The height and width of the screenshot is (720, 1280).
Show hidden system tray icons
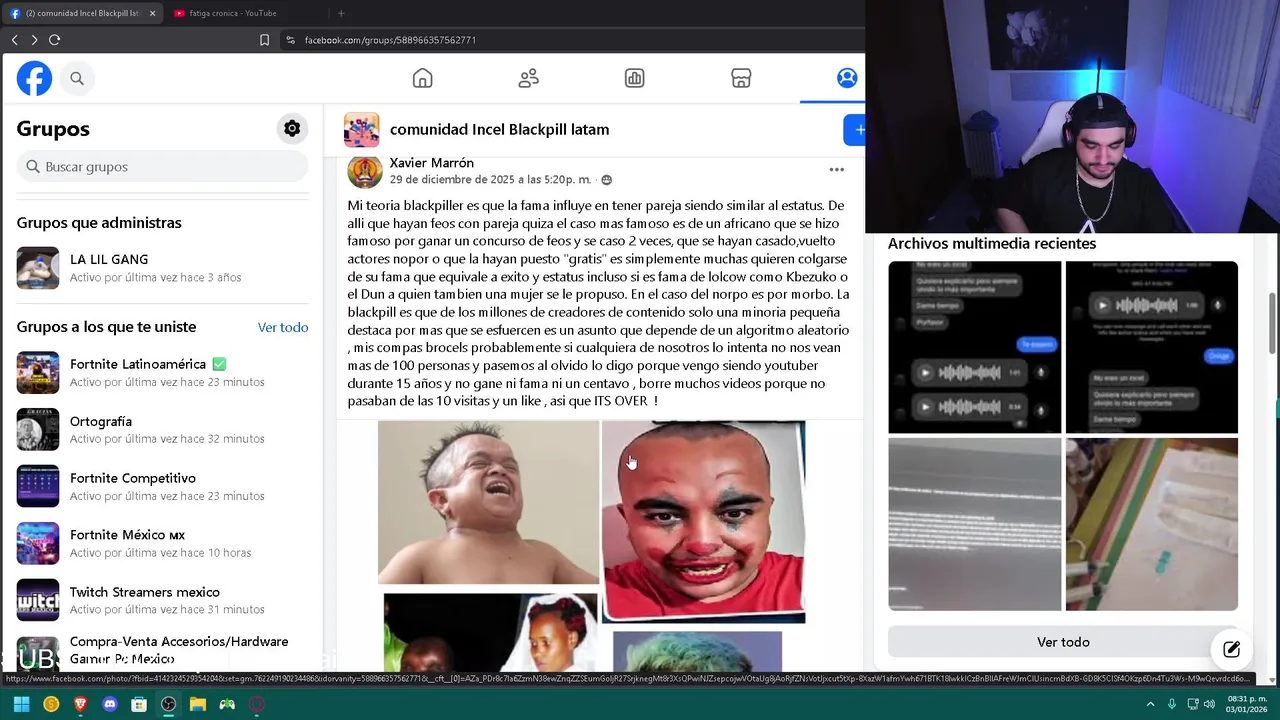tap(1150, 704)
